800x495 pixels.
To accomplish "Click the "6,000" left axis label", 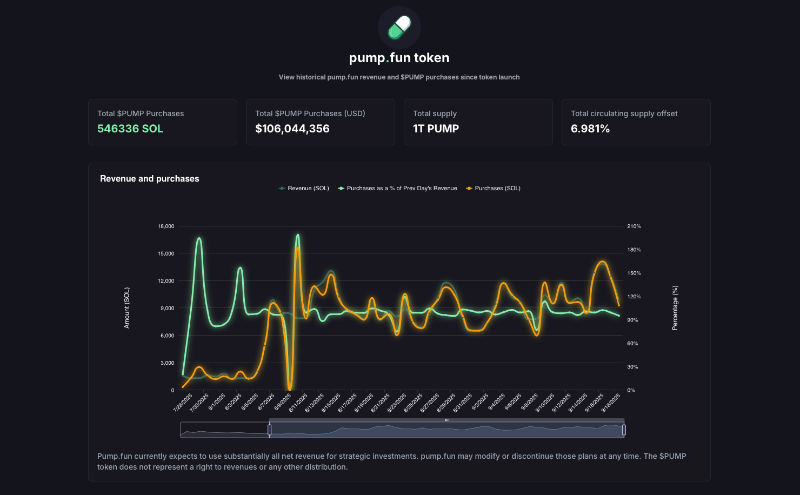I will tap(167, 336).
